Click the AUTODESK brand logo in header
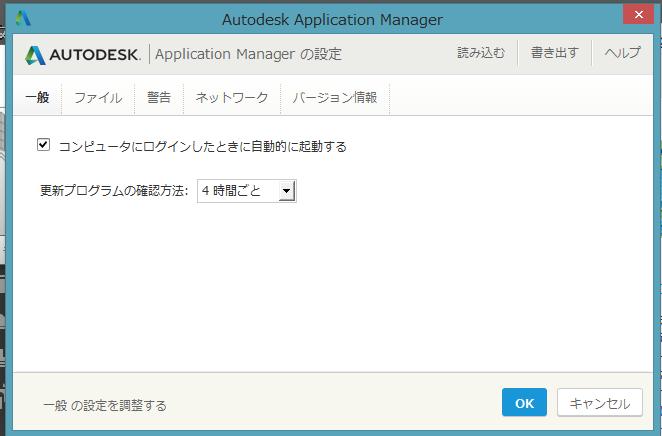Viewport: 662px width, 436px height. pos(82,54)
